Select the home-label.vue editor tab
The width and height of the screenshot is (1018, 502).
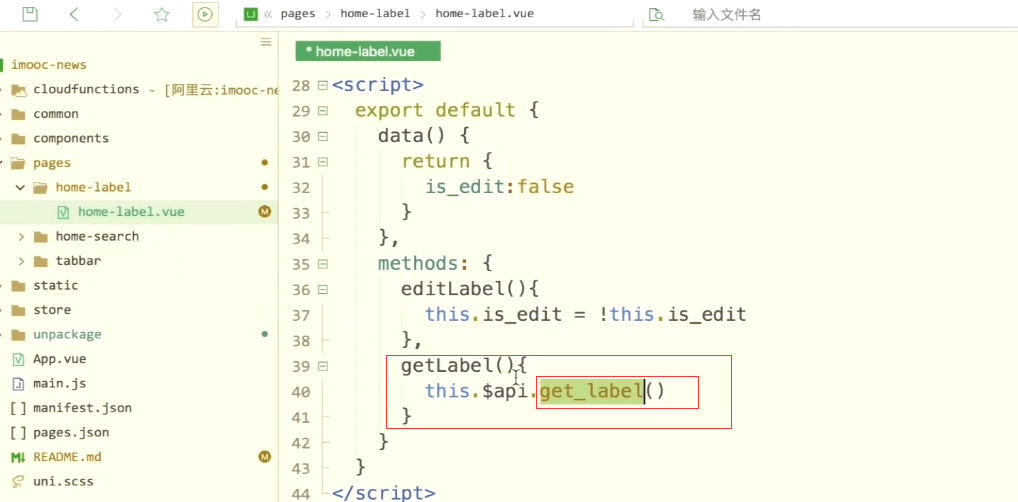[x=368, y=51]
